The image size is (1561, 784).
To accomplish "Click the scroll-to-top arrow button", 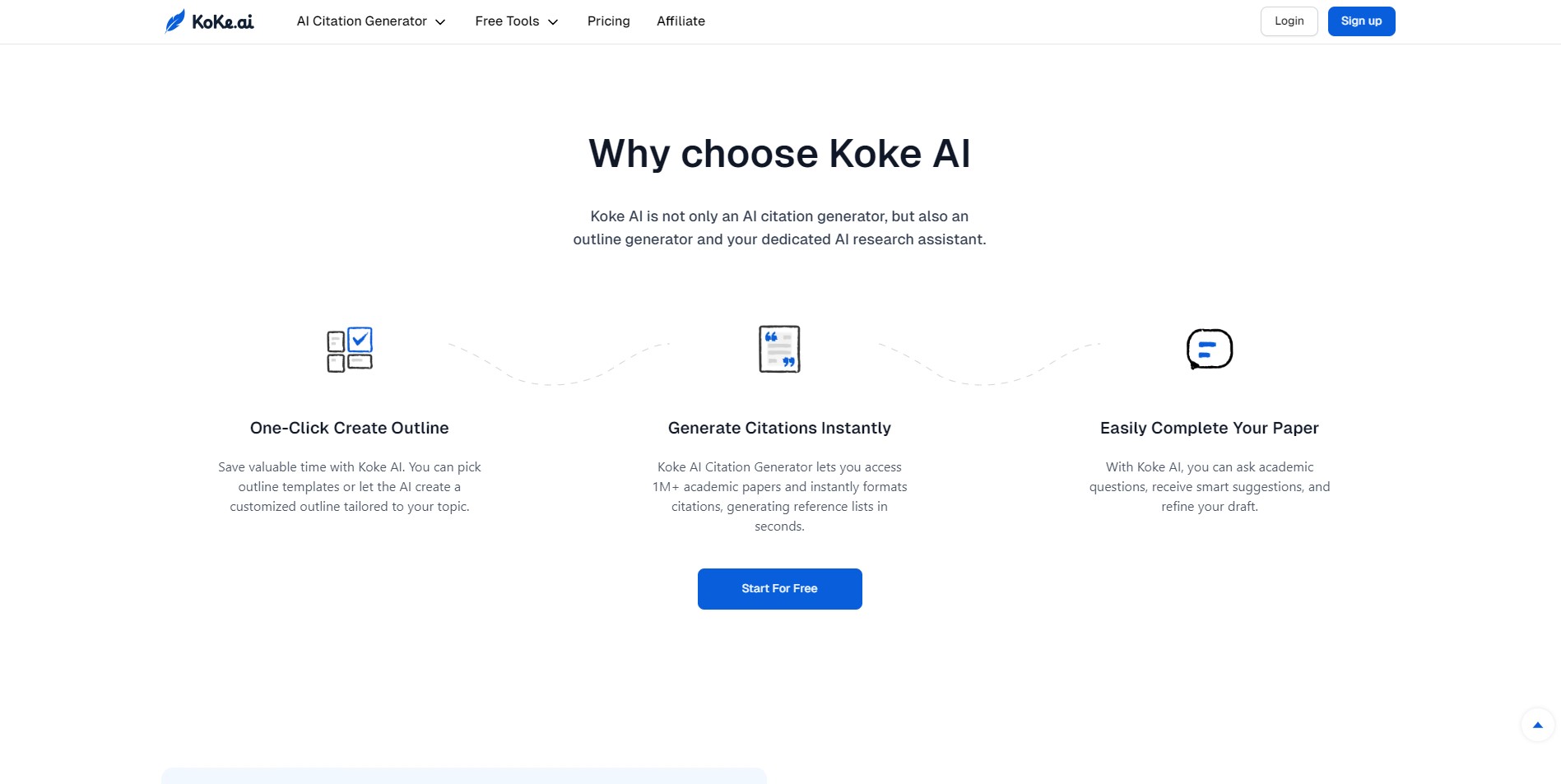I will 1537,725.
